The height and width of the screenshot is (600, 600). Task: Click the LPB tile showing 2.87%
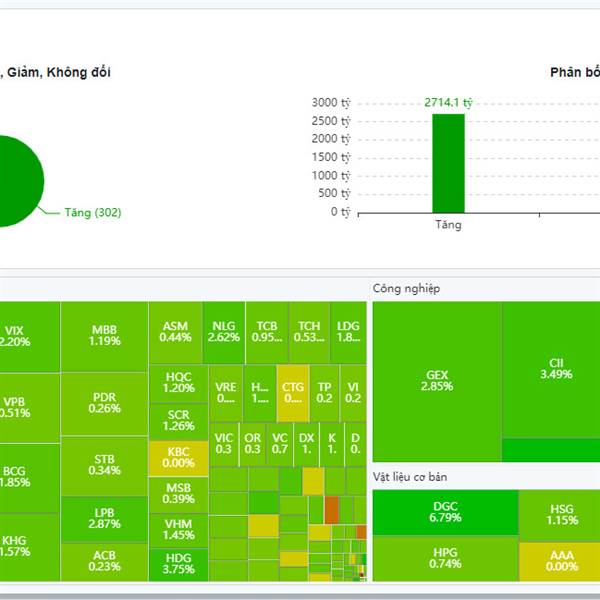click(104, 518)
